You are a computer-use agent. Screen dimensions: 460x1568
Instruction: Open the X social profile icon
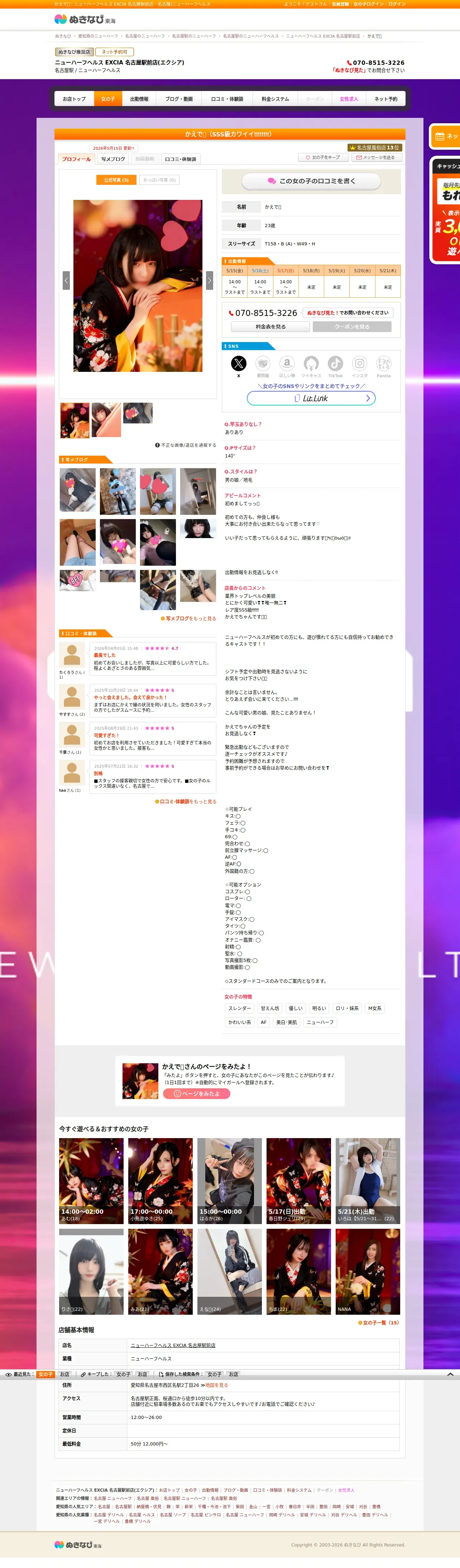(239, 363)
